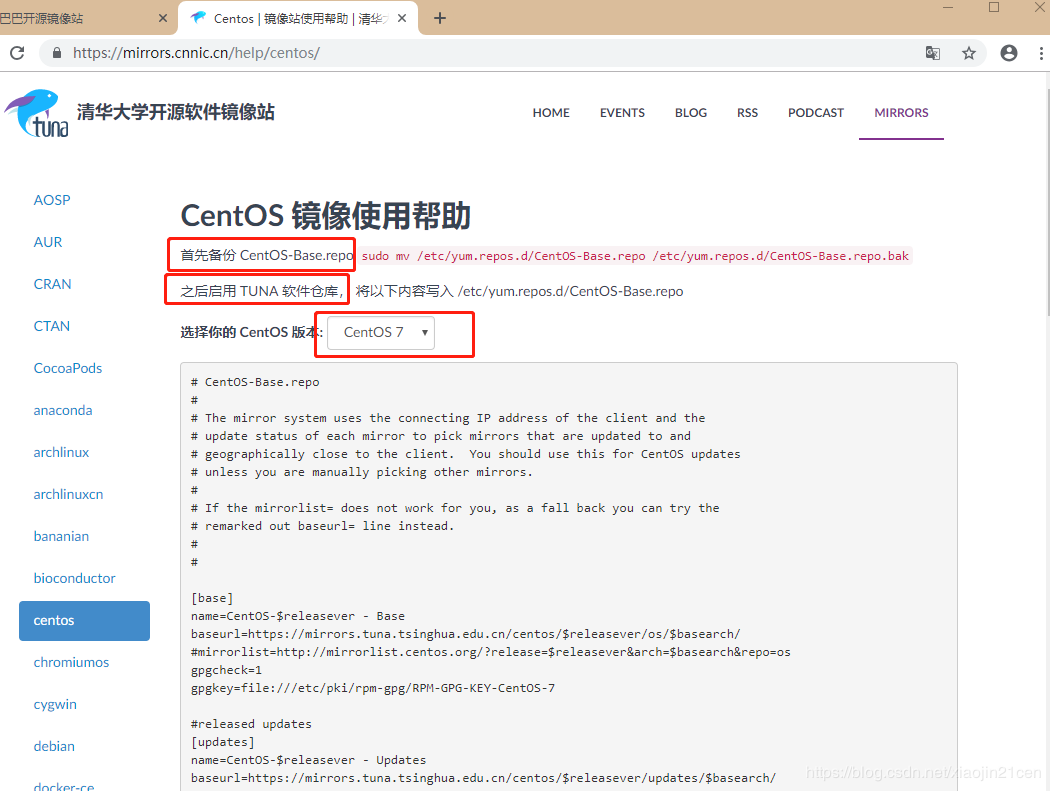Go to the HOME navigation item
Screen dimensions: 1050x791
(x=551, y=113)
